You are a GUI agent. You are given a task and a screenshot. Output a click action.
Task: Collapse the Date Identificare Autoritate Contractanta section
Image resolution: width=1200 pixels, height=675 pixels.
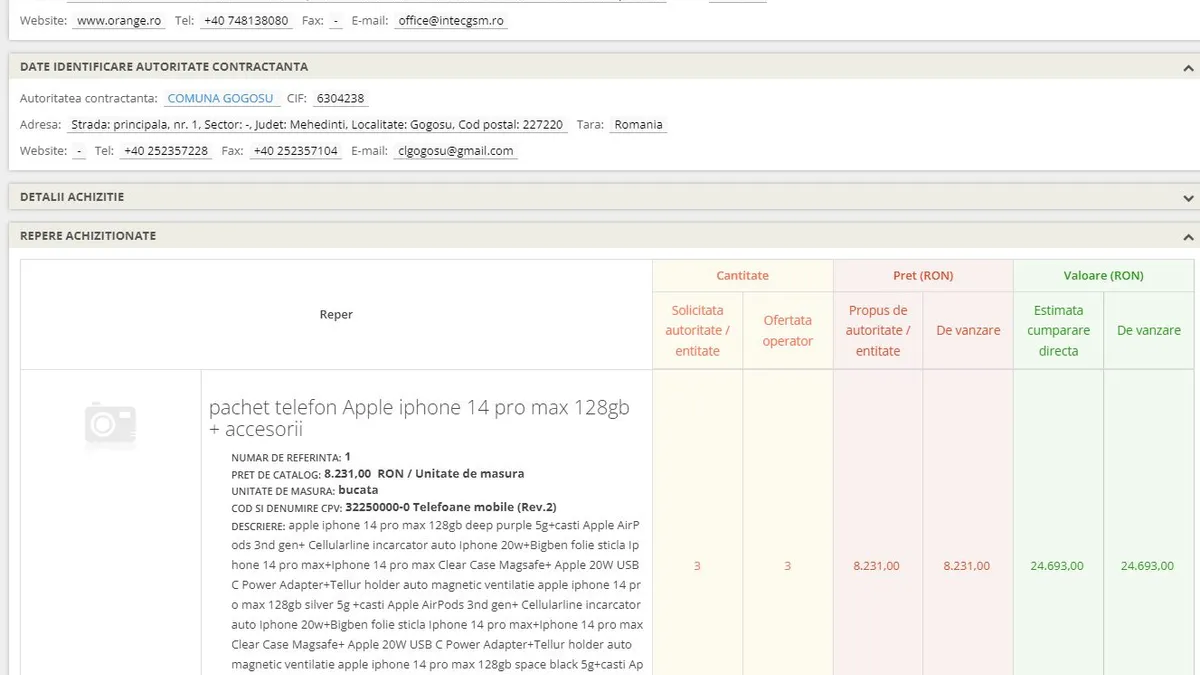(1188, 68)
